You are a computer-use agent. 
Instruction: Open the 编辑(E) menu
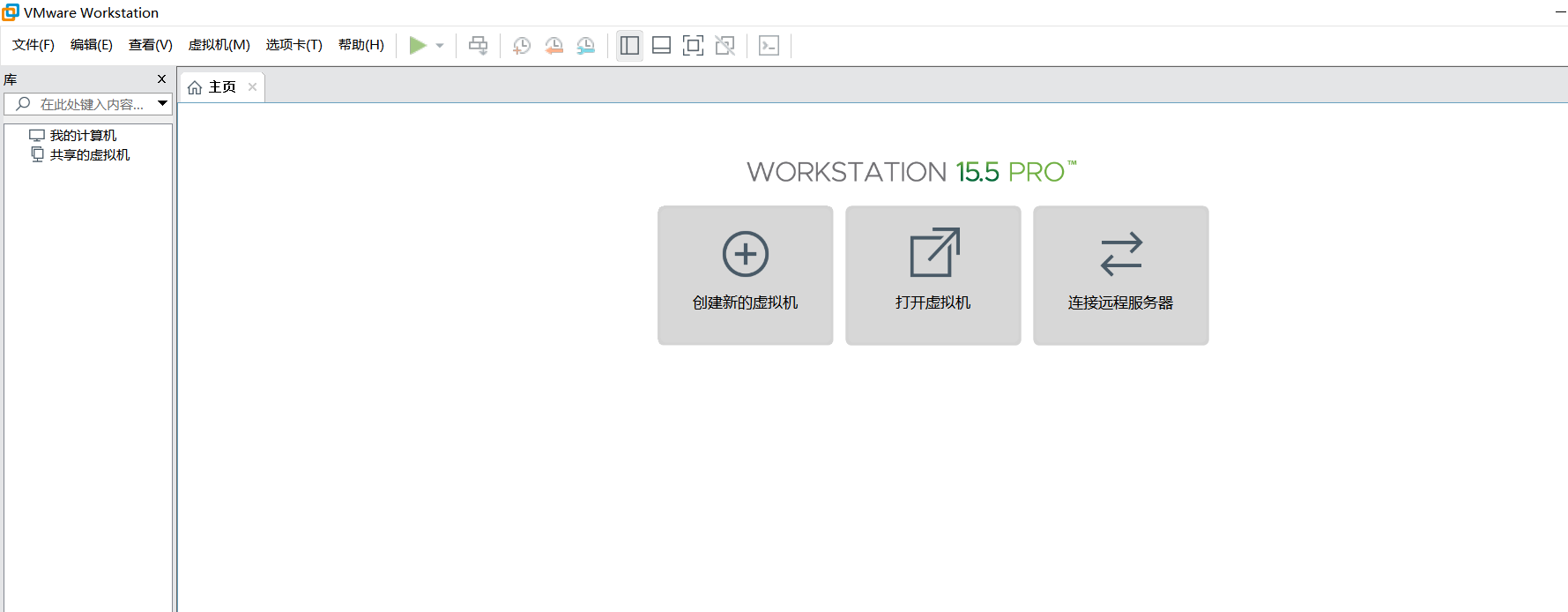92,45
